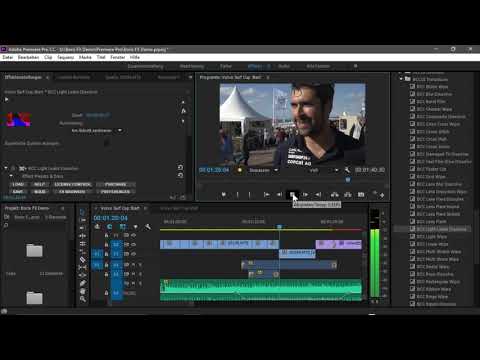Image resolution: width=480 pixels, height=360 pixels.
Task: Select the BCC Light Leaks Dissolve transition in Effects
Action: click(441, 229)
